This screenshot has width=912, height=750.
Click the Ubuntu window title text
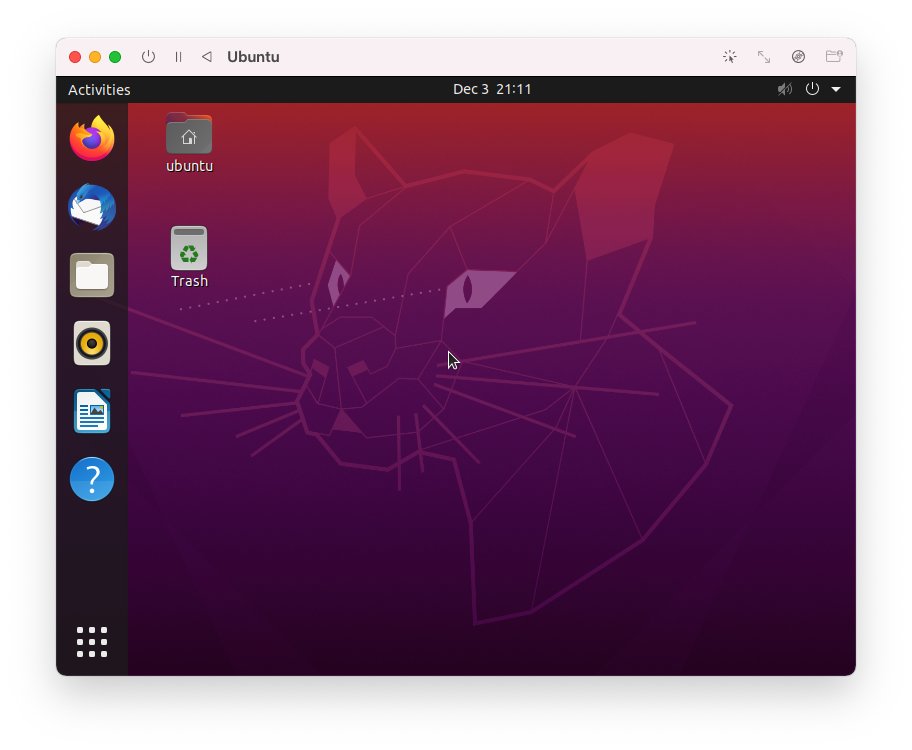[253, 57]
